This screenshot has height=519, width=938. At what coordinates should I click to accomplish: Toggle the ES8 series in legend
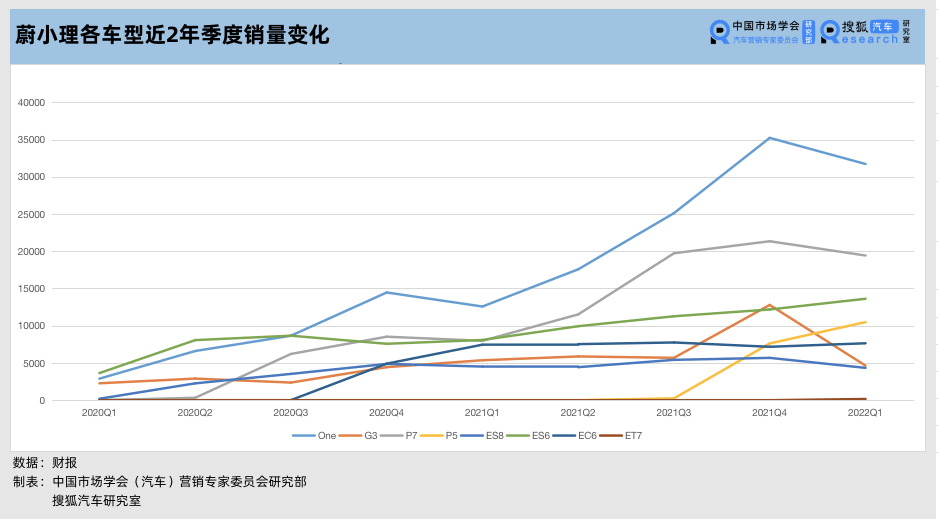pos(491,435)
